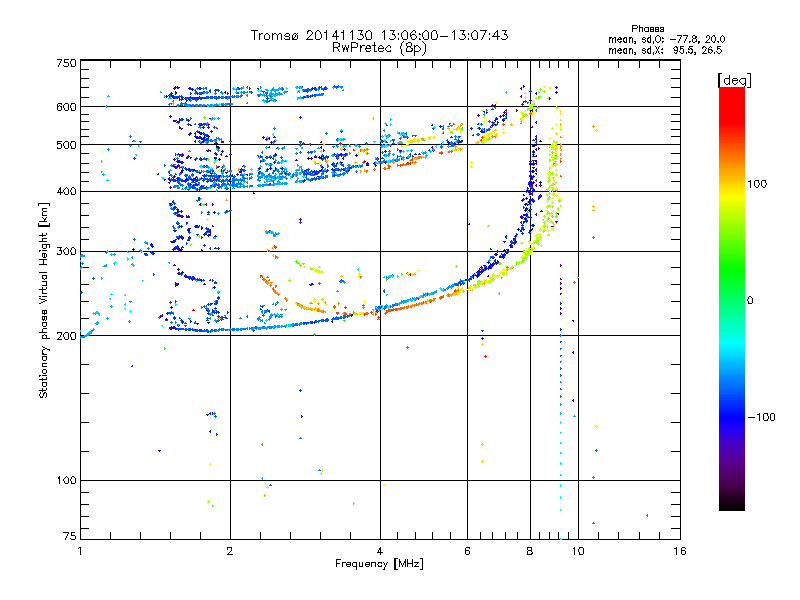Screen dimensions: 800x600
Task: Click the x-axis tick label '2'
Action: point(230,551)
